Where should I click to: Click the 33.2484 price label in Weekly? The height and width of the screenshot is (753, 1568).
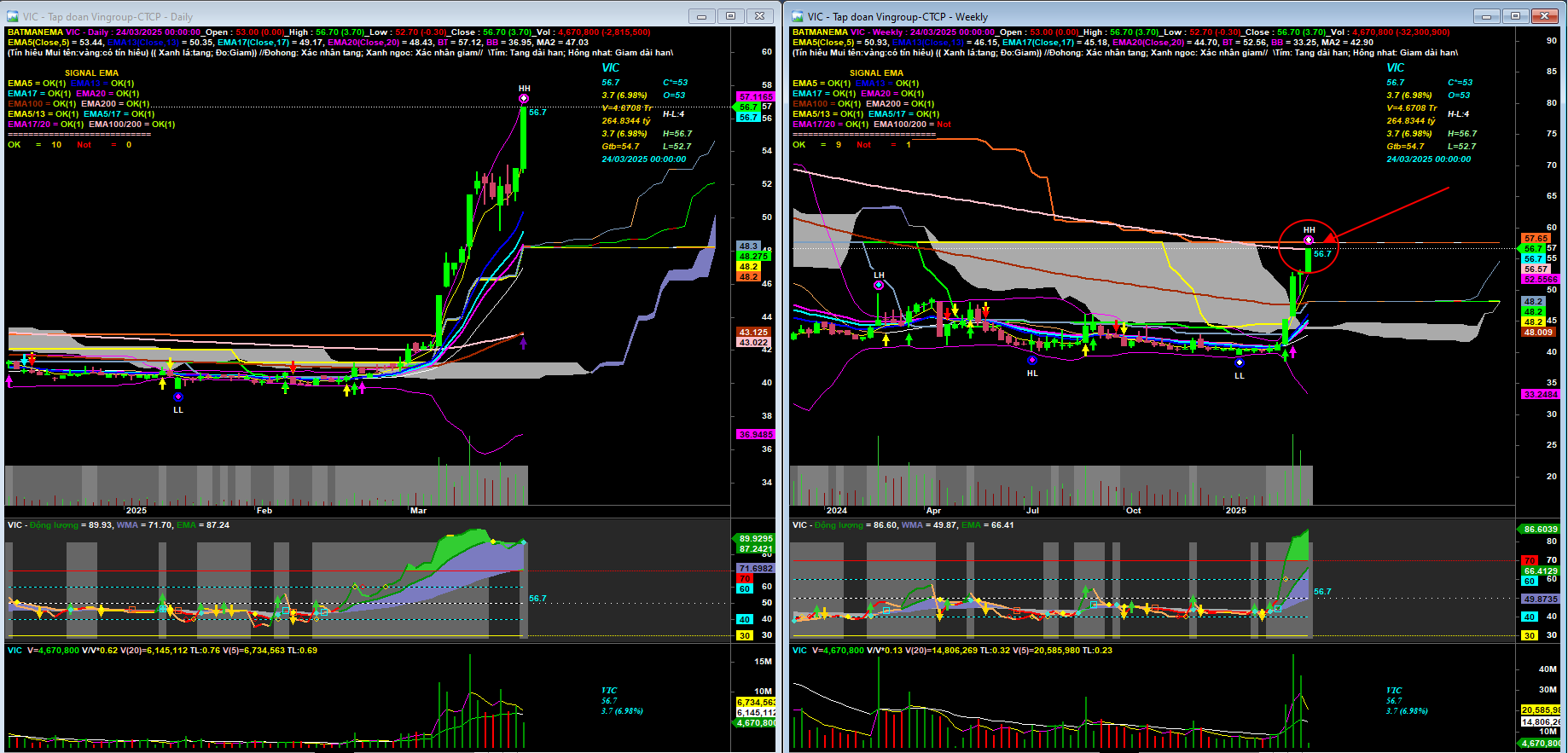[x=1541, y=395]
